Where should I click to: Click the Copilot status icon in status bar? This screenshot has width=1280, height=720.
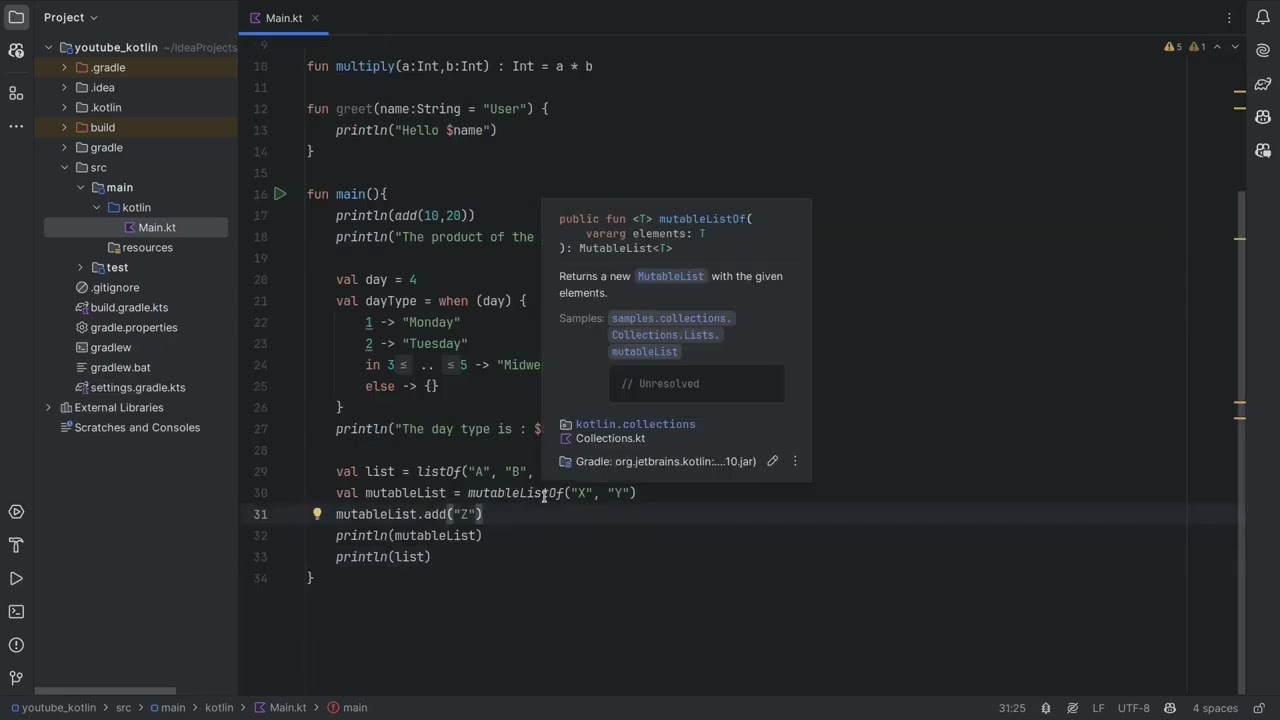click(x=1169, y=708)
